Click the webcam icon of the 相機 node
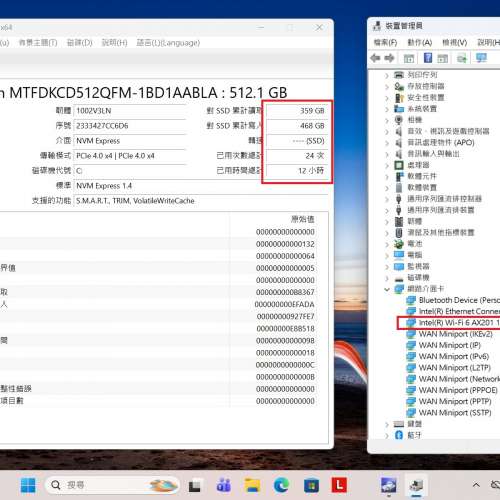This screenshot has width=500, height=500. click(399, 120)
